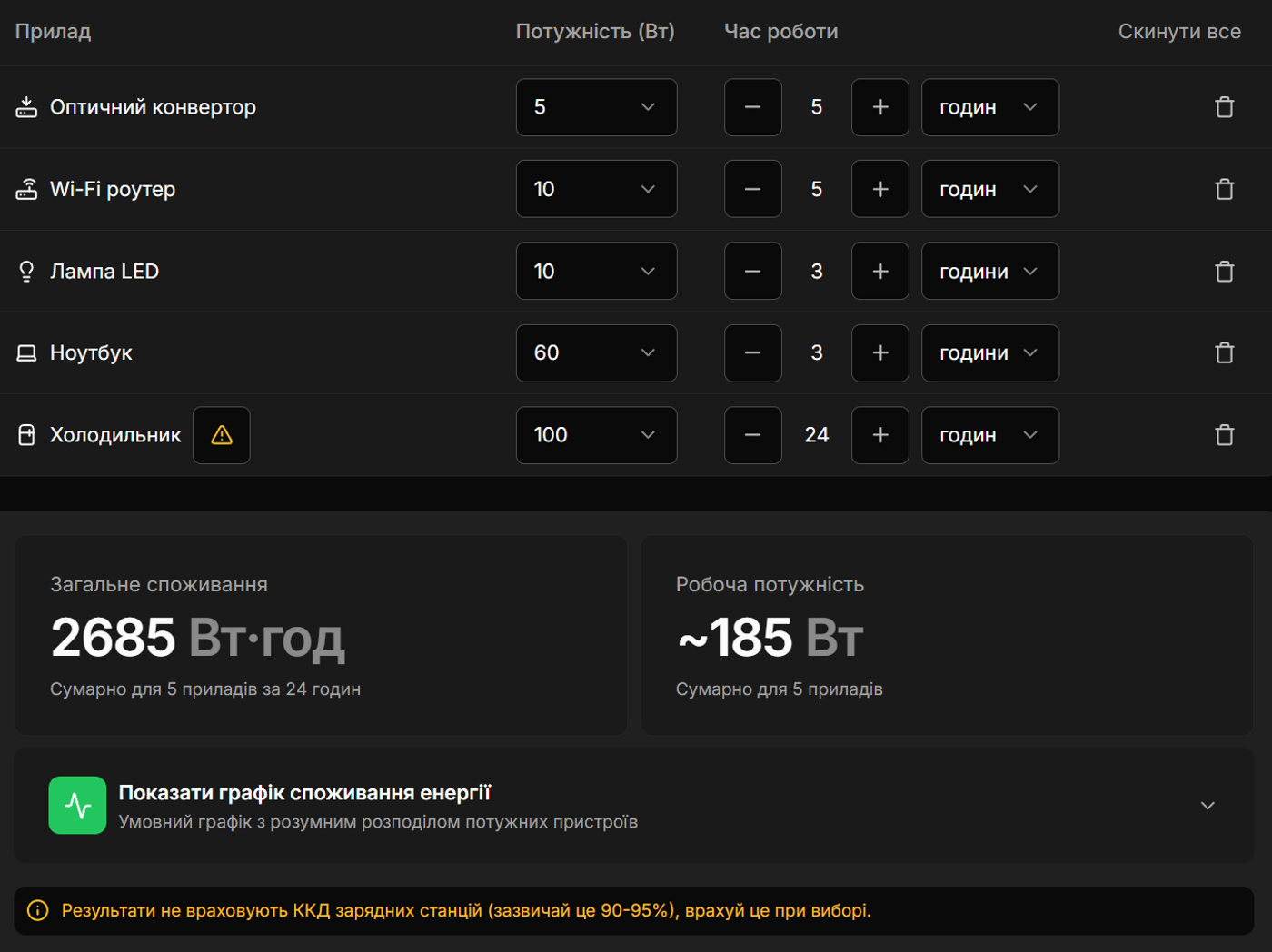Screen dimensions: 1272x952
Task: Delete the Оптичний конвертор row
Action: coord(1224,107)
